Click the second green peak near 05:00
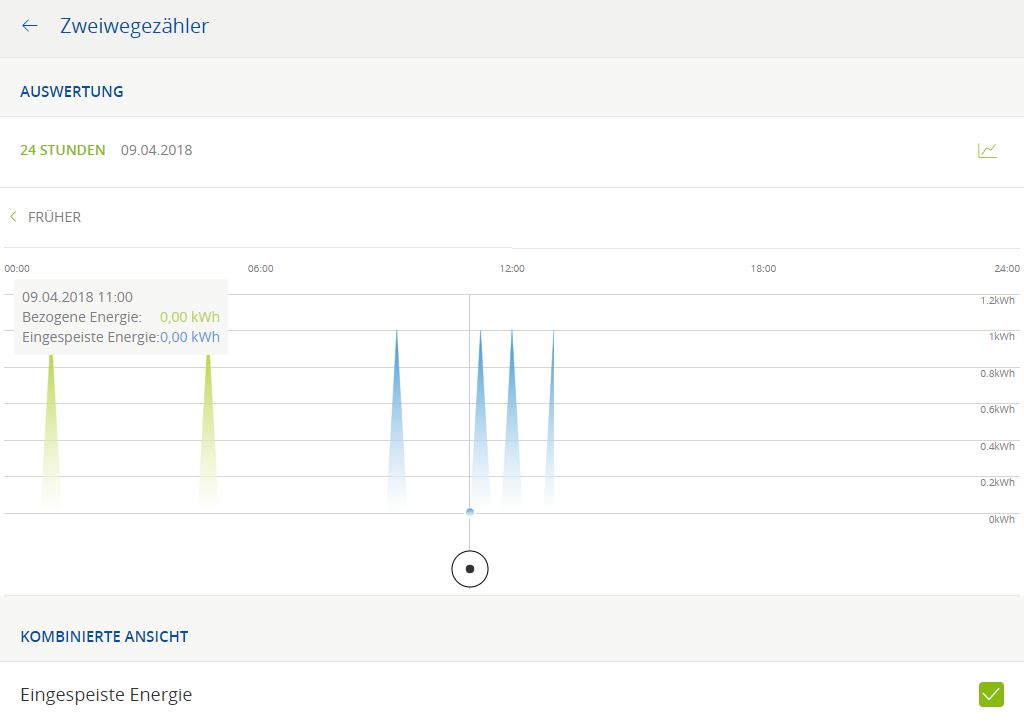The image size is (1024, 723). click(x=208, y=430)
